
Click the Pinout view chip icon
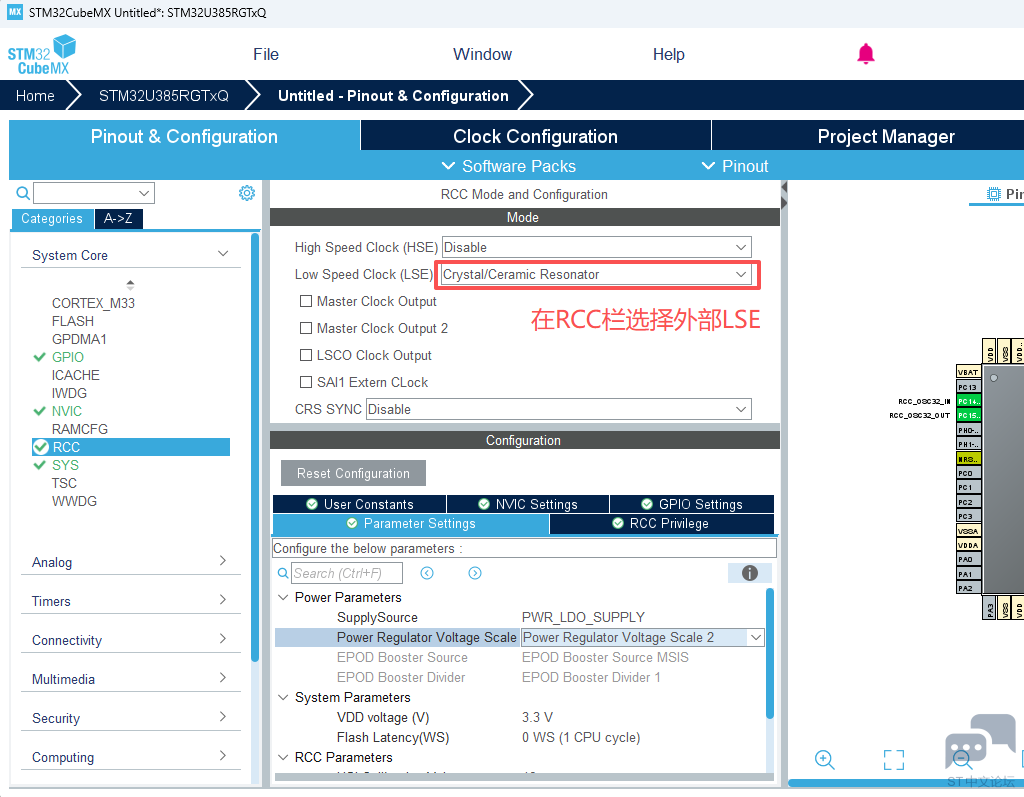pos(993,194)
